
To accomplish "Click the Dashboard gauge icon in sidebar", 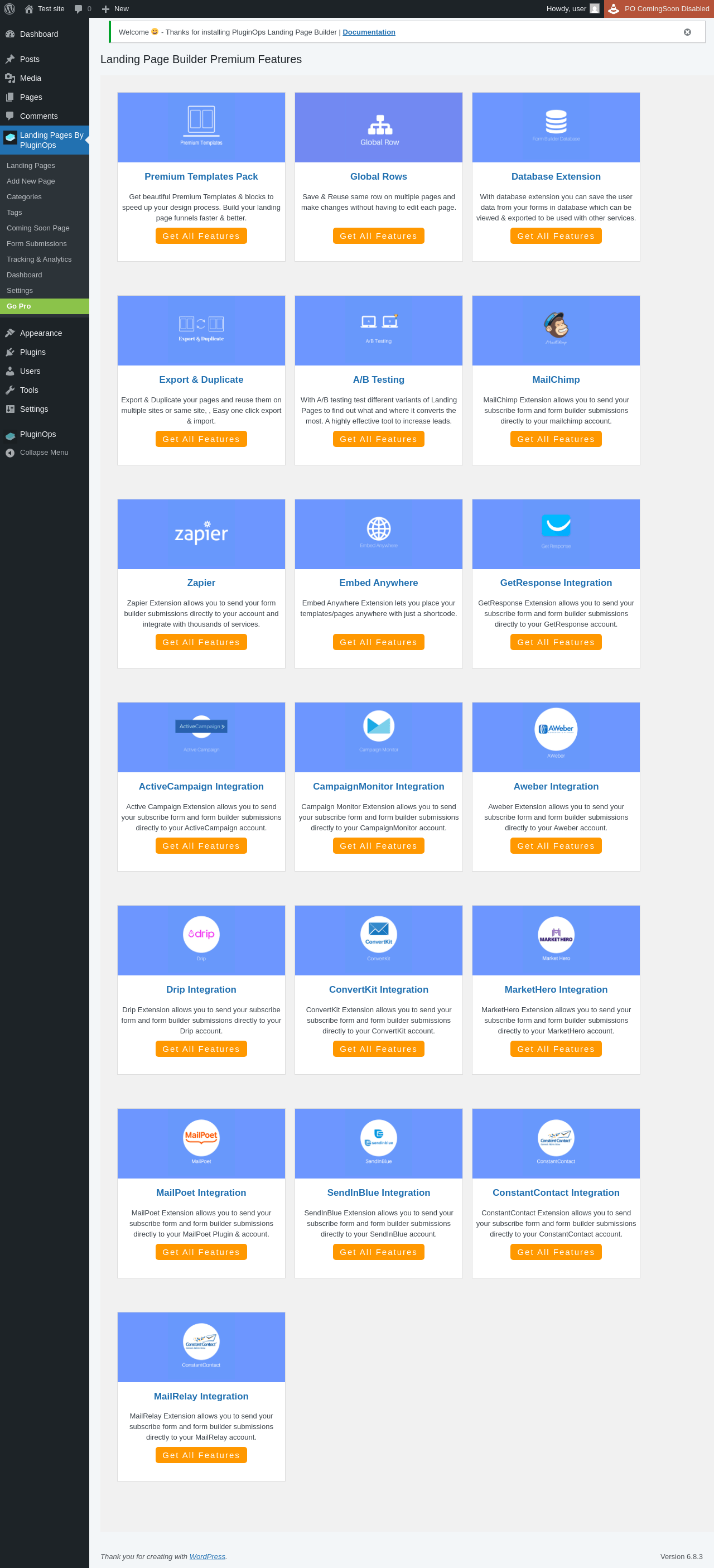I will click(9, 34).
